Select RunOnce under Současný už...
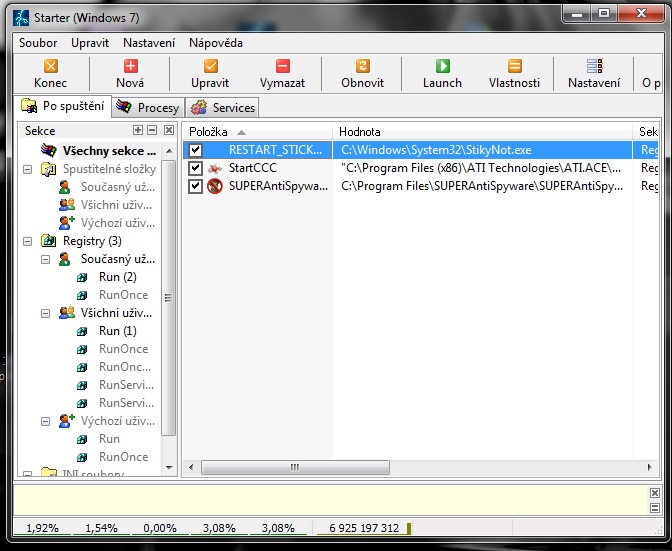The height and width of the screenshot is (551, 672). click(x=123, y=295)
